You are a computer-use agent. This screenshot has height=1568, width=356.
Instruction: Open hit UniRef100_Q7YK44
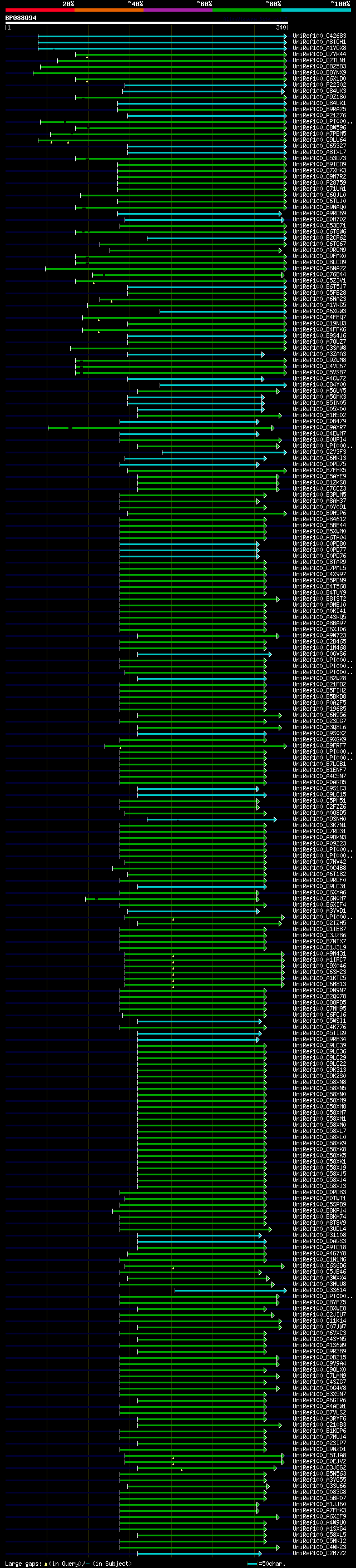coord(319,54)
